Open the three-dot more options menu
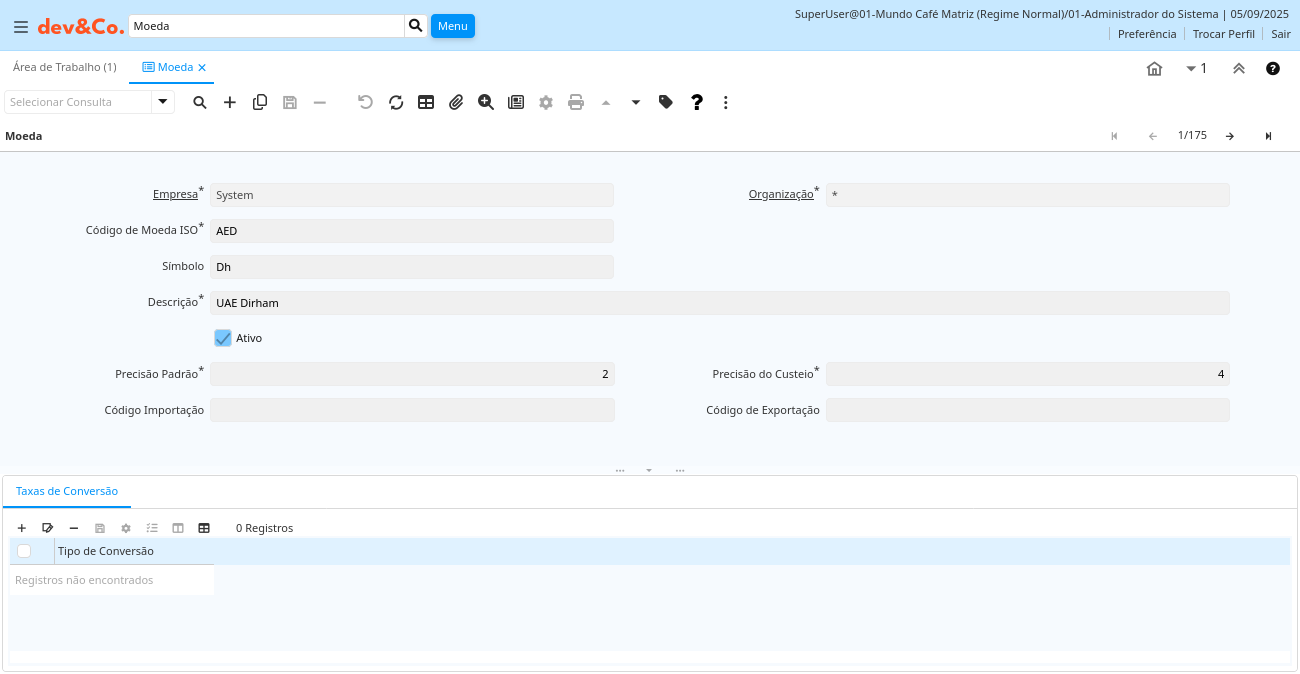Screen dimensions: 1300x674 726,102
